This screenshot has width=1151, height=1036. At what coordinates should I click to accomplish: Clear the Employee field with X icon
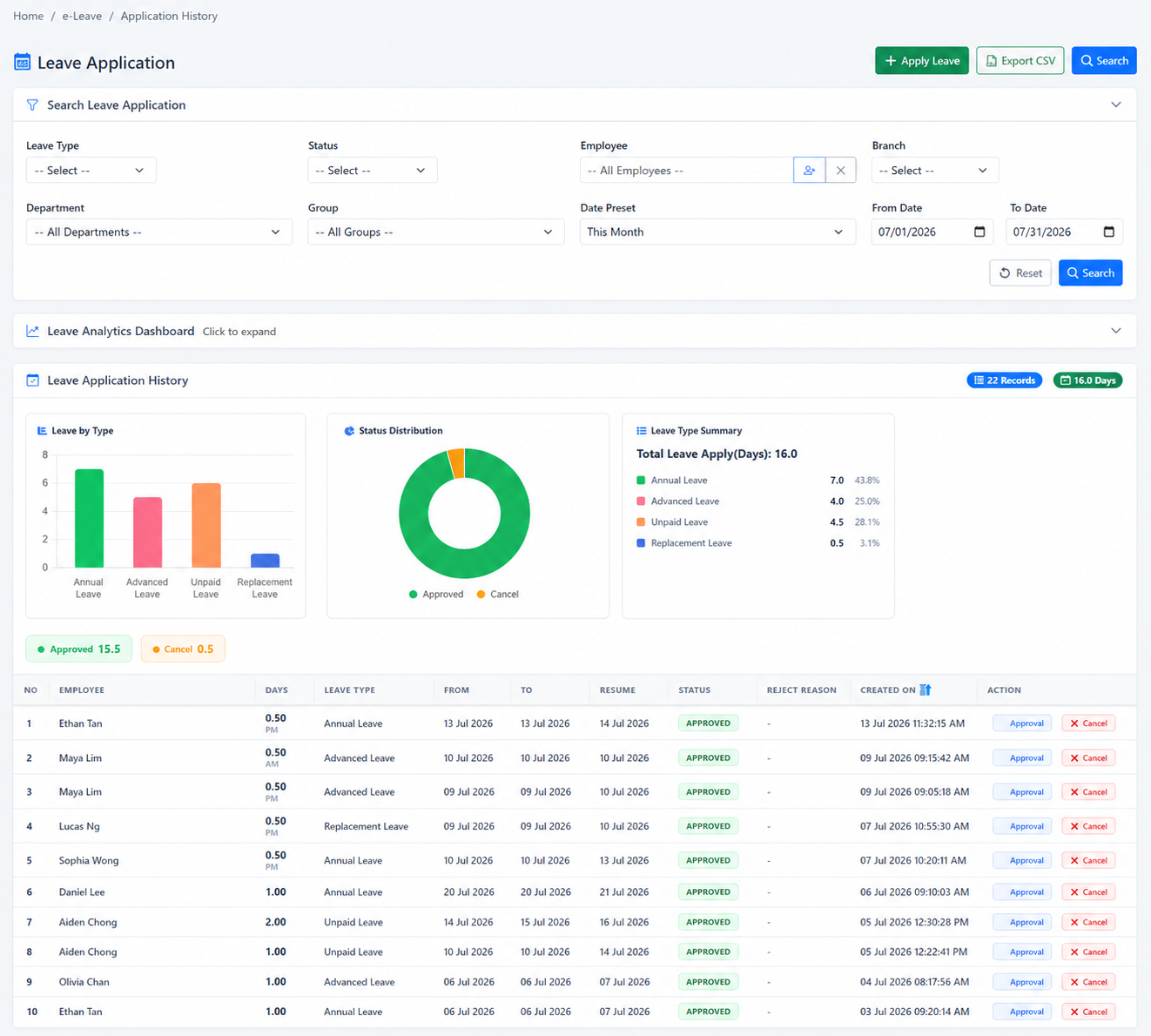(840, 170)
